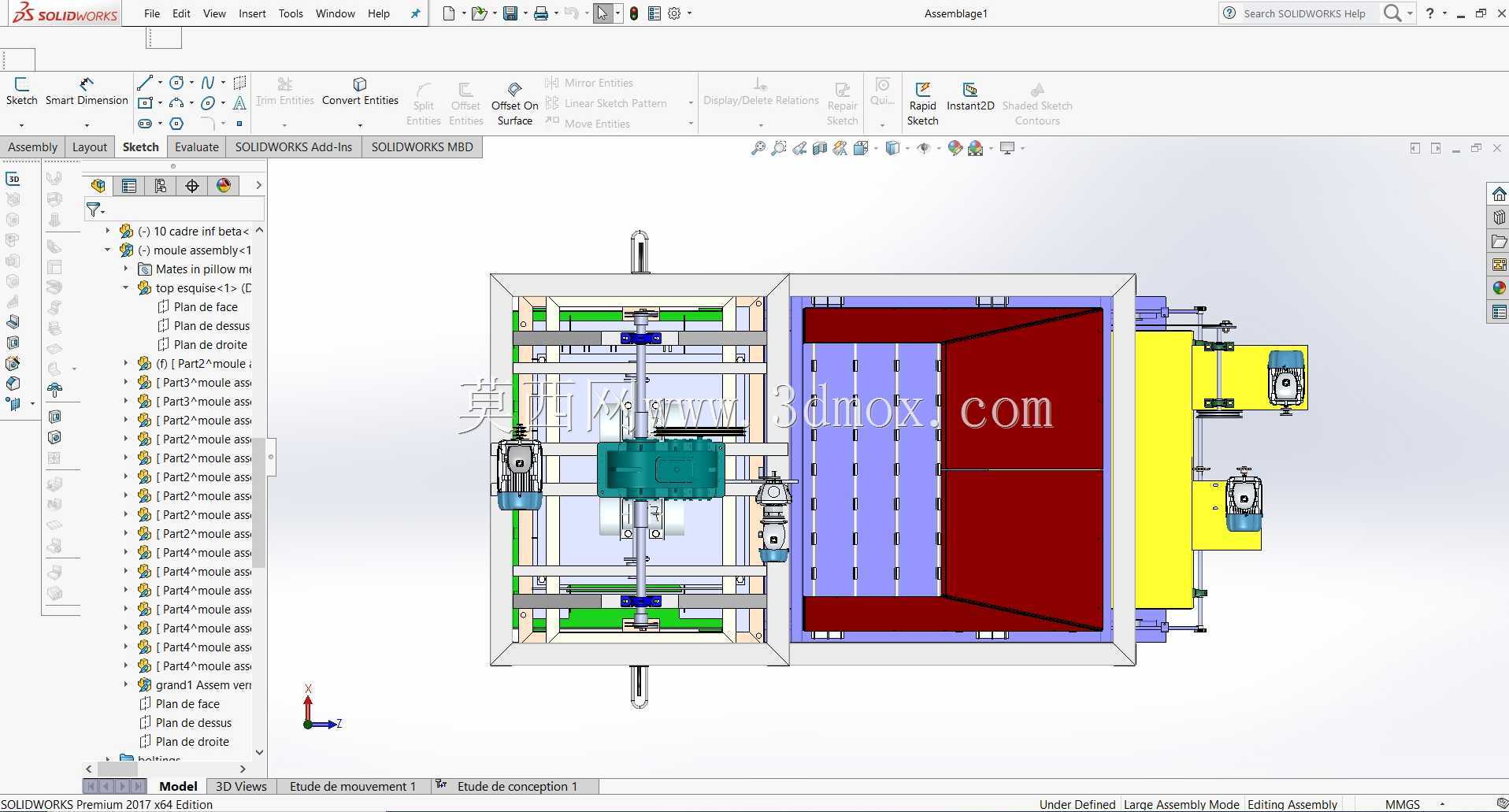This screenshot has width=1509, height=812.
Task: Click the feature tree horizontal scrollbar right arrow
Action: 243,769
